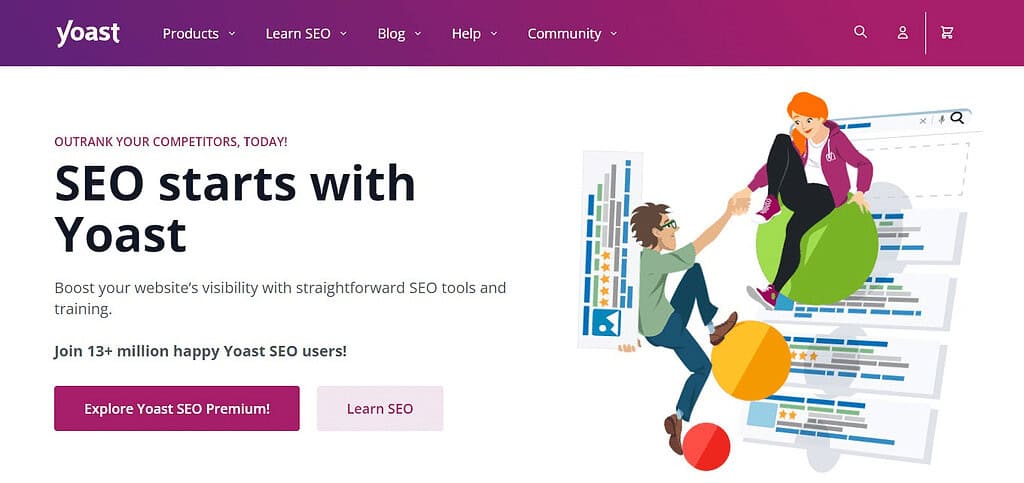The width and height of the screenshot is (1024, 483).
Task: Click 'Join 13+ million happy Yoast SEO users!' text
Action: click(200, 351)
